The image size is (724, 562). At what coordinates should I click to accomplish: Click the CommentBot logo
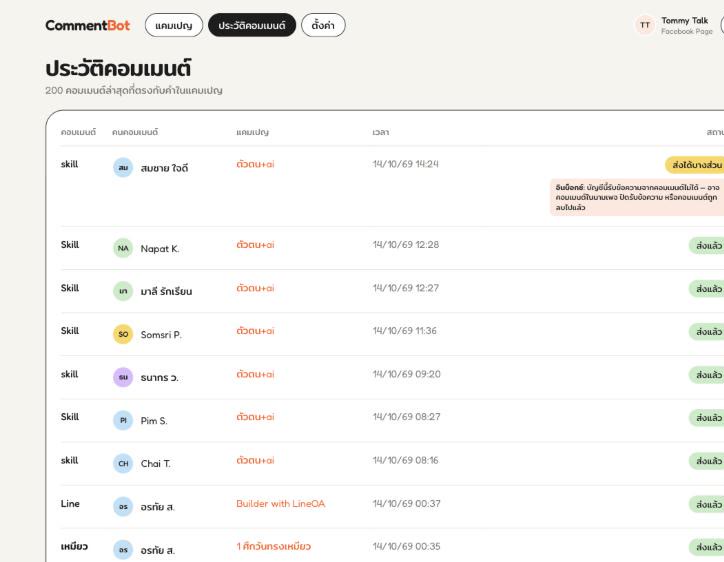88,25
